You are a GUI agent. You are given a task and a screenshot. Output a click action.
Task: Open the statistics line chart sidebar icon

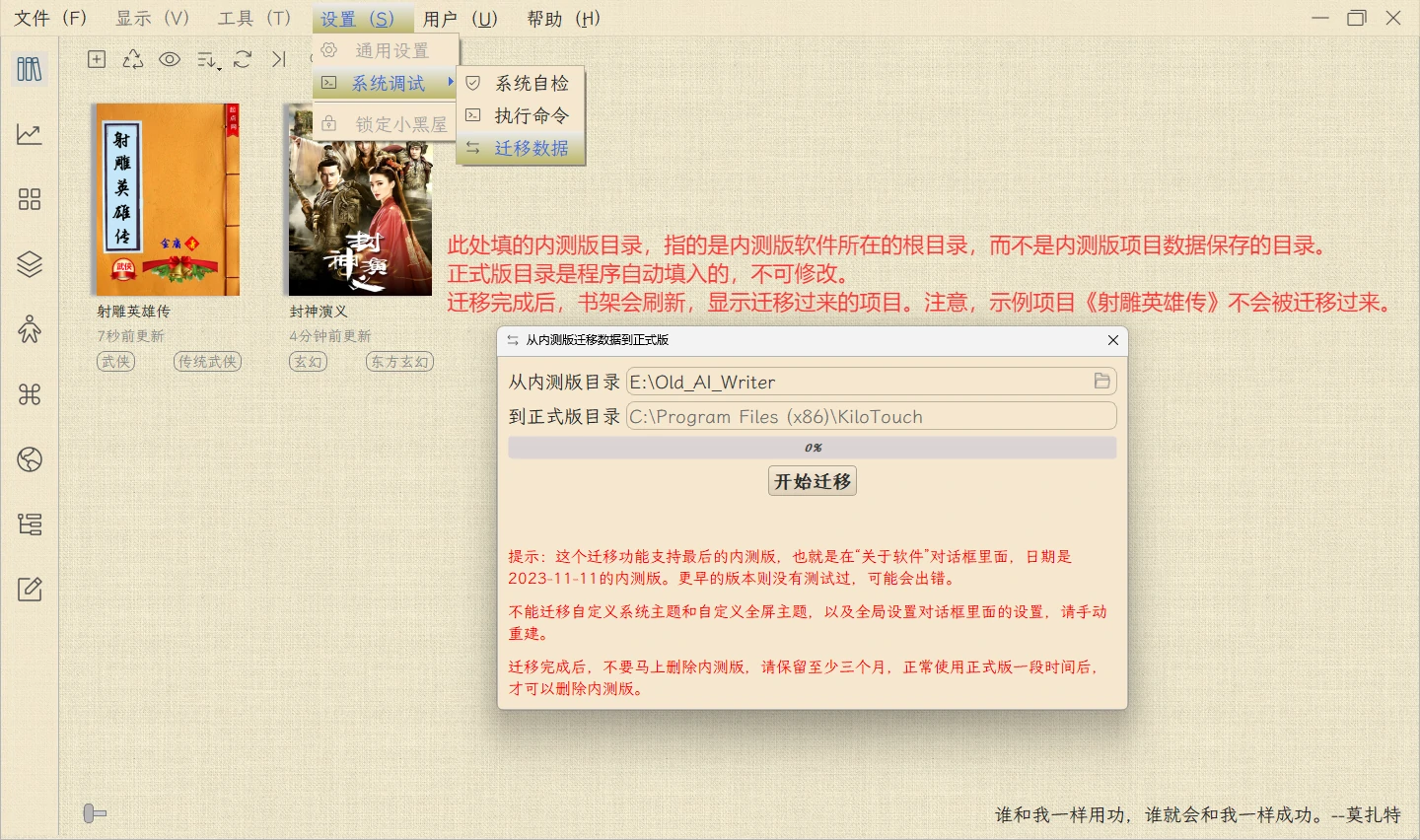tap(30, 134)
